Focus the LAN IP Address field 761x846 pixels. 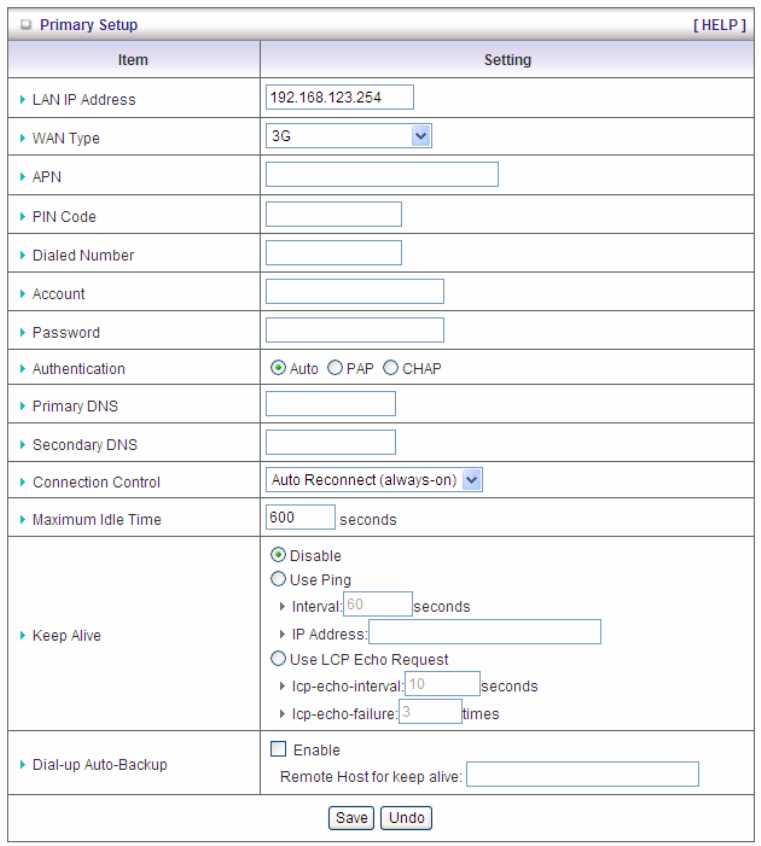(x=339, y=97)
